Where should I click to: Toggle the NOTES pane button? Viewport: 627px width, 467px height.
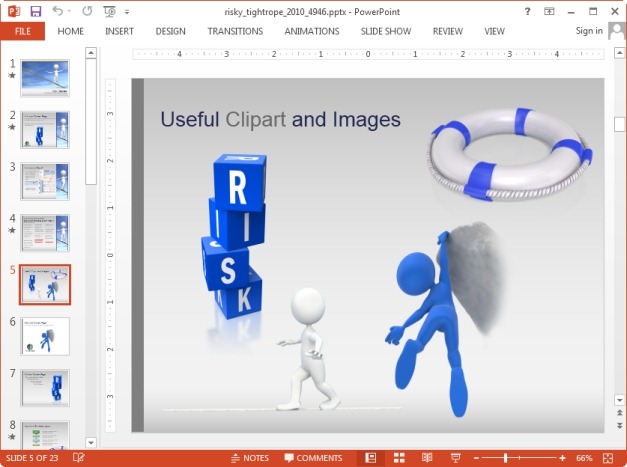(x=250, y=458)
